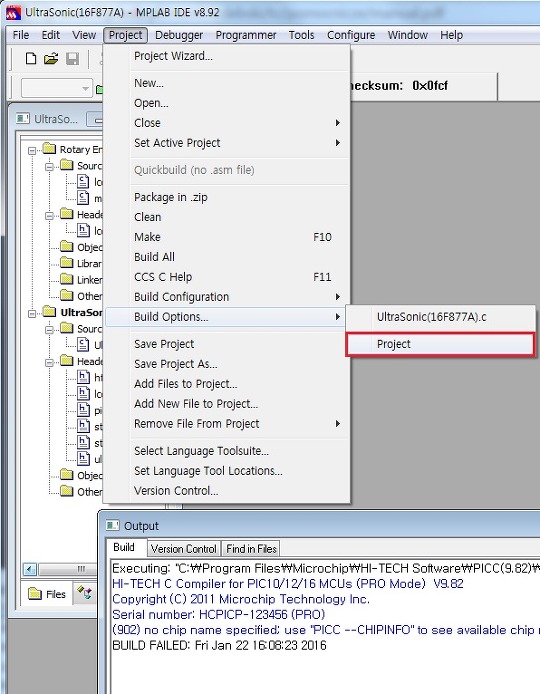Select the 'm' C source file in Rotary project
This screenshot has height=694, width=540.
pos(89,198)
